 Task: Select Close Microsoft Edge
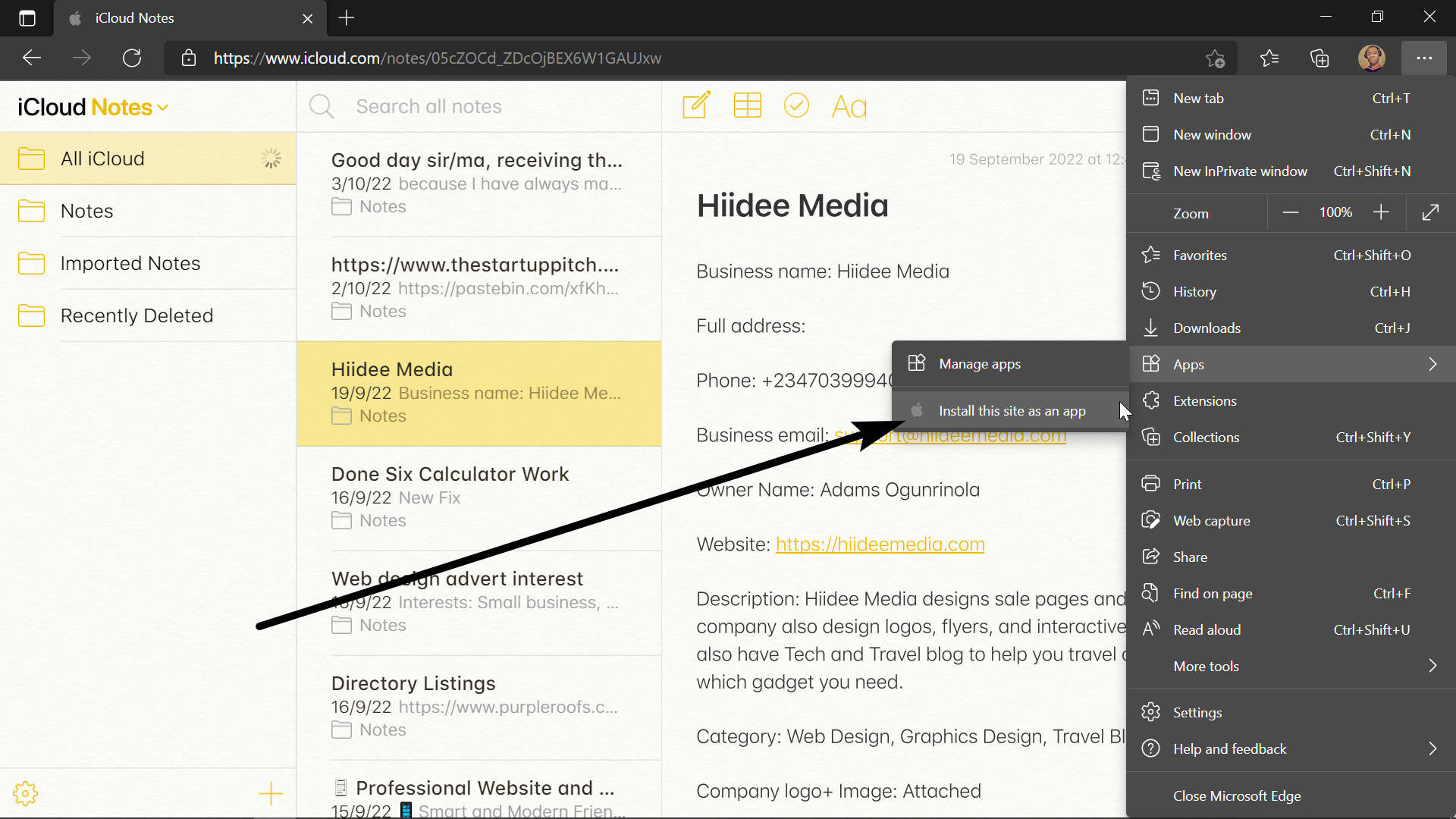(x=1291, y=795)
